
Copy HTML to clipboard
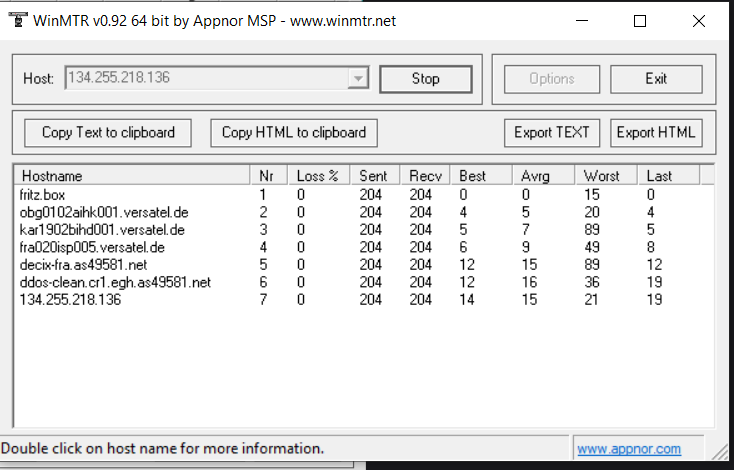click(x=293, y=132)
